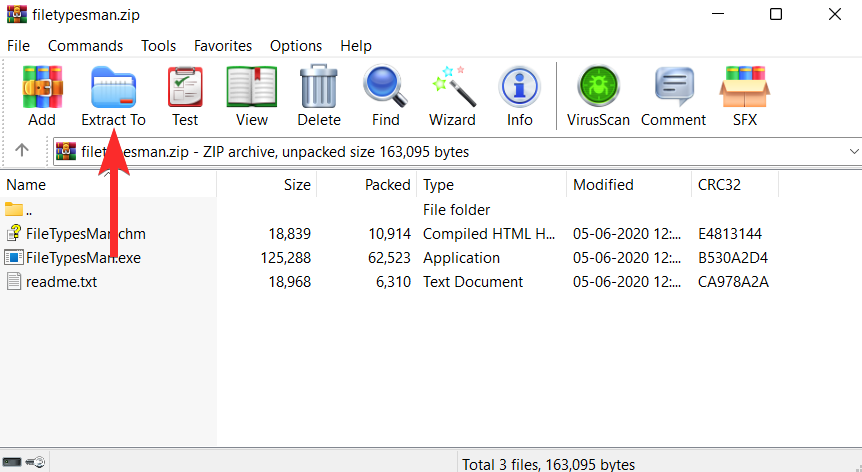Start VirusScan on the archive

(598, 86)
